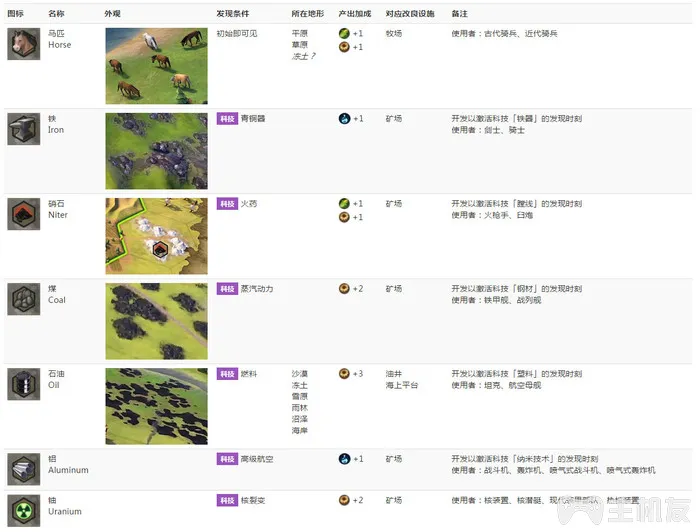Select the 铀 Uranium name text

pos(65,506)
